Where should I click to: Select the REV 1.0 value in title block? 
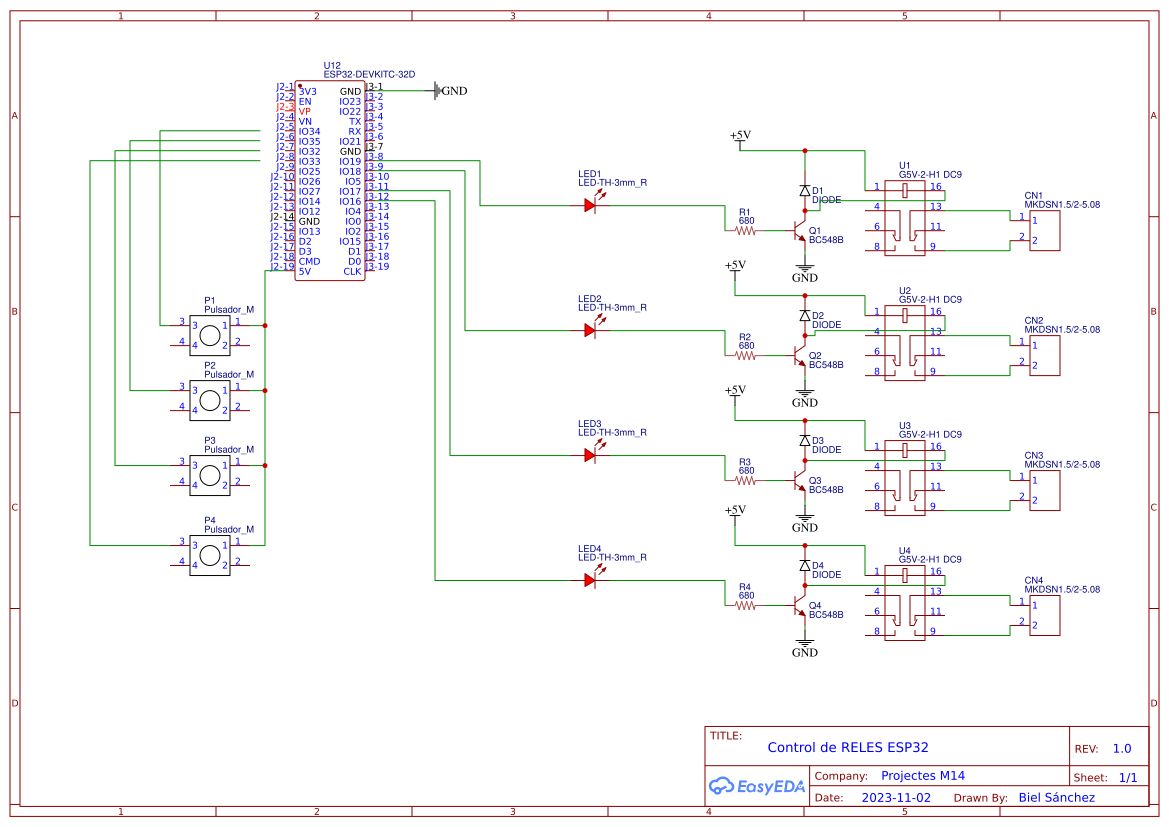click(1121, 748)
